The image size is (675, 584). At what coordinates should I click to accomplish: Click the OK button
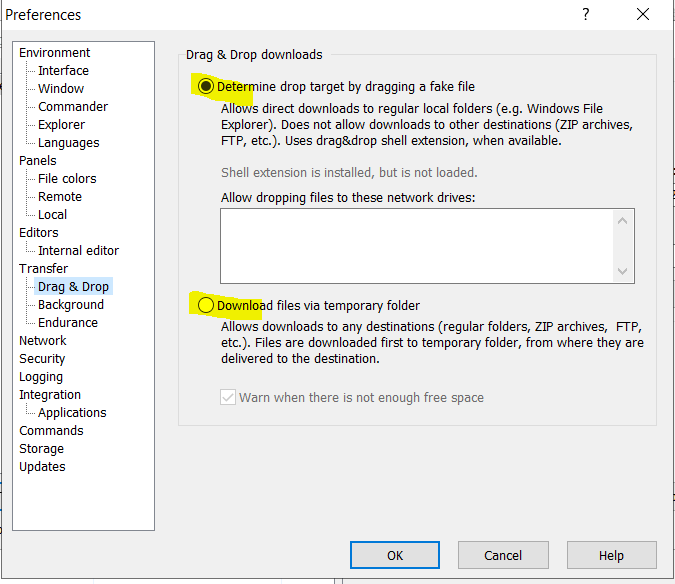[394, 555]
